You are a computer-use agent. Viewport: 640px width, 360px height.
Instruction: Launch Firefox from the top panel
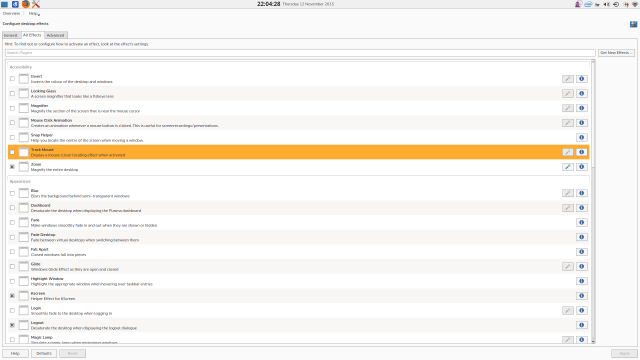[26, 4]
